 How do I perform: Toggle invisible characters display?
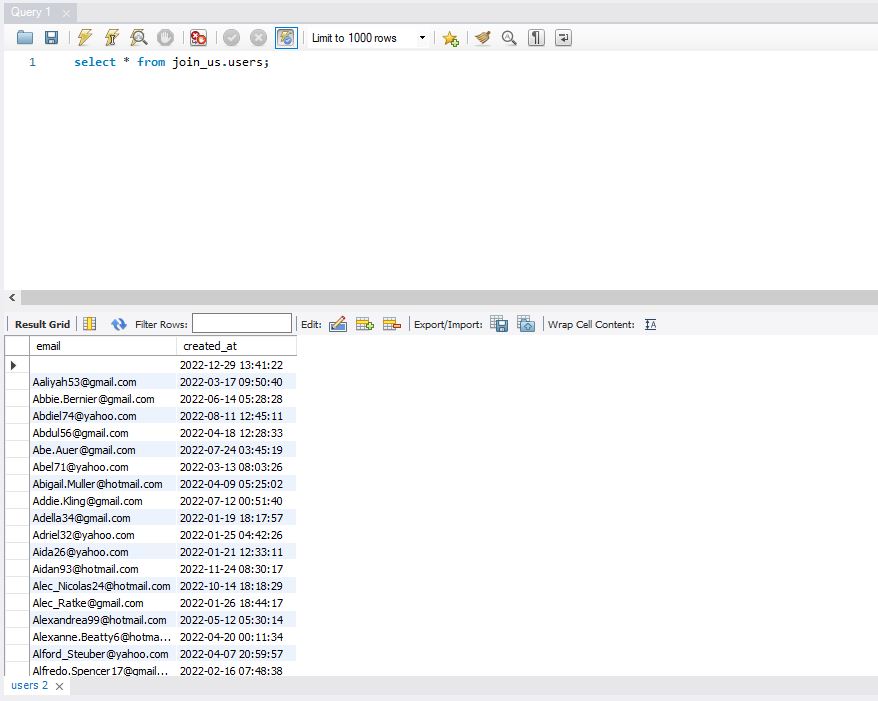[537, 38]
